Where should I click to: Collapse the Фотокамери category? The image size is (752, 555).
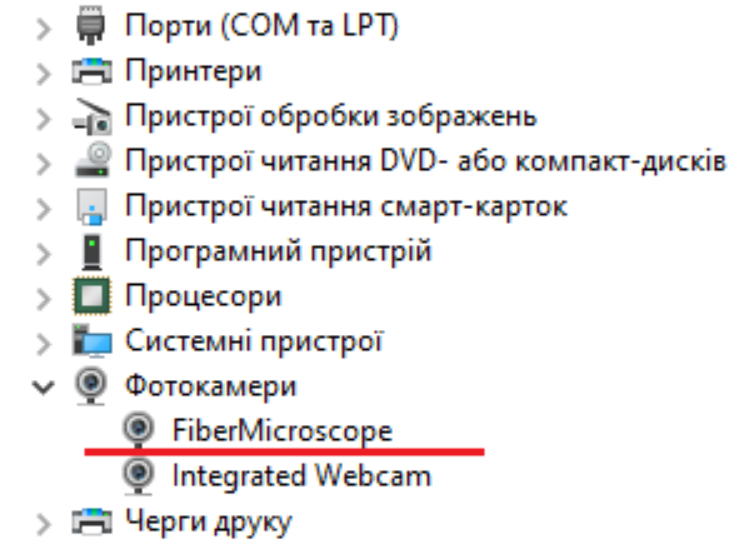click(43, 386)
